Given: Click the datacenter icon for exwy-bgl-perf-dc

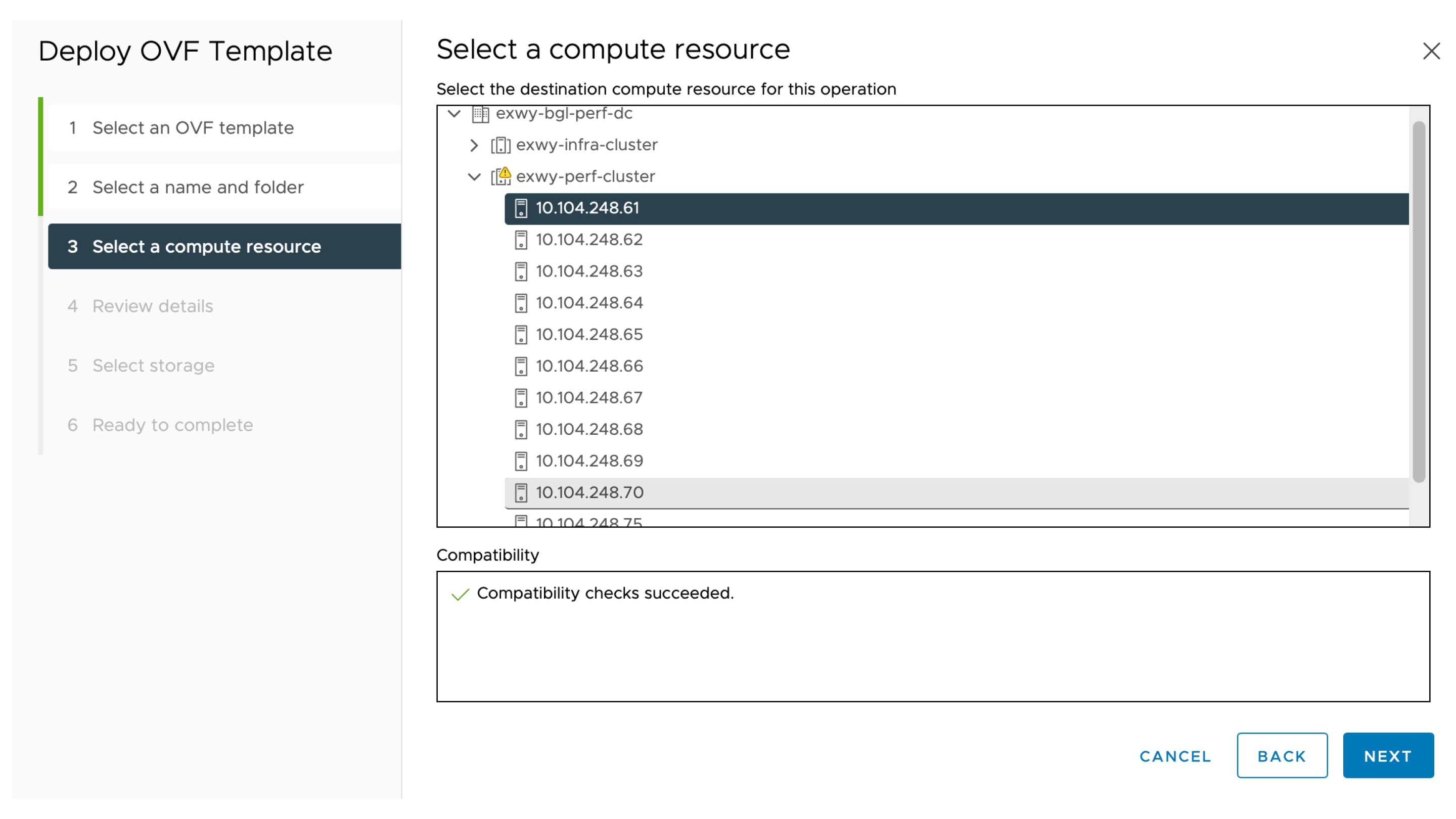Looking at the screenshot, I should click(x=480, y=113).
